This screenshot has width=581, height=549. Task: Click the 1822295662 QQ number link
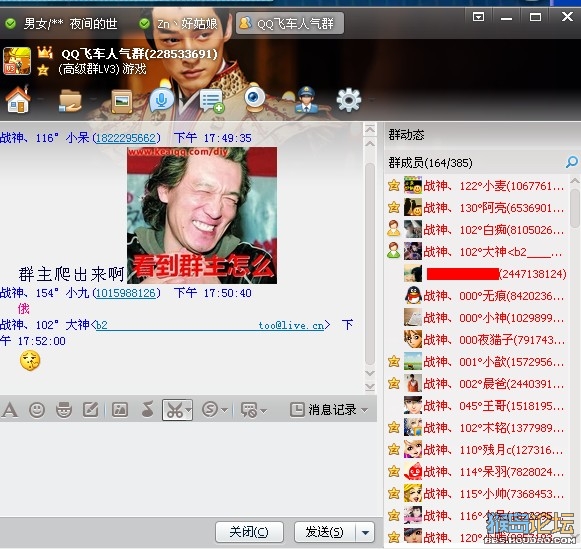126,138
